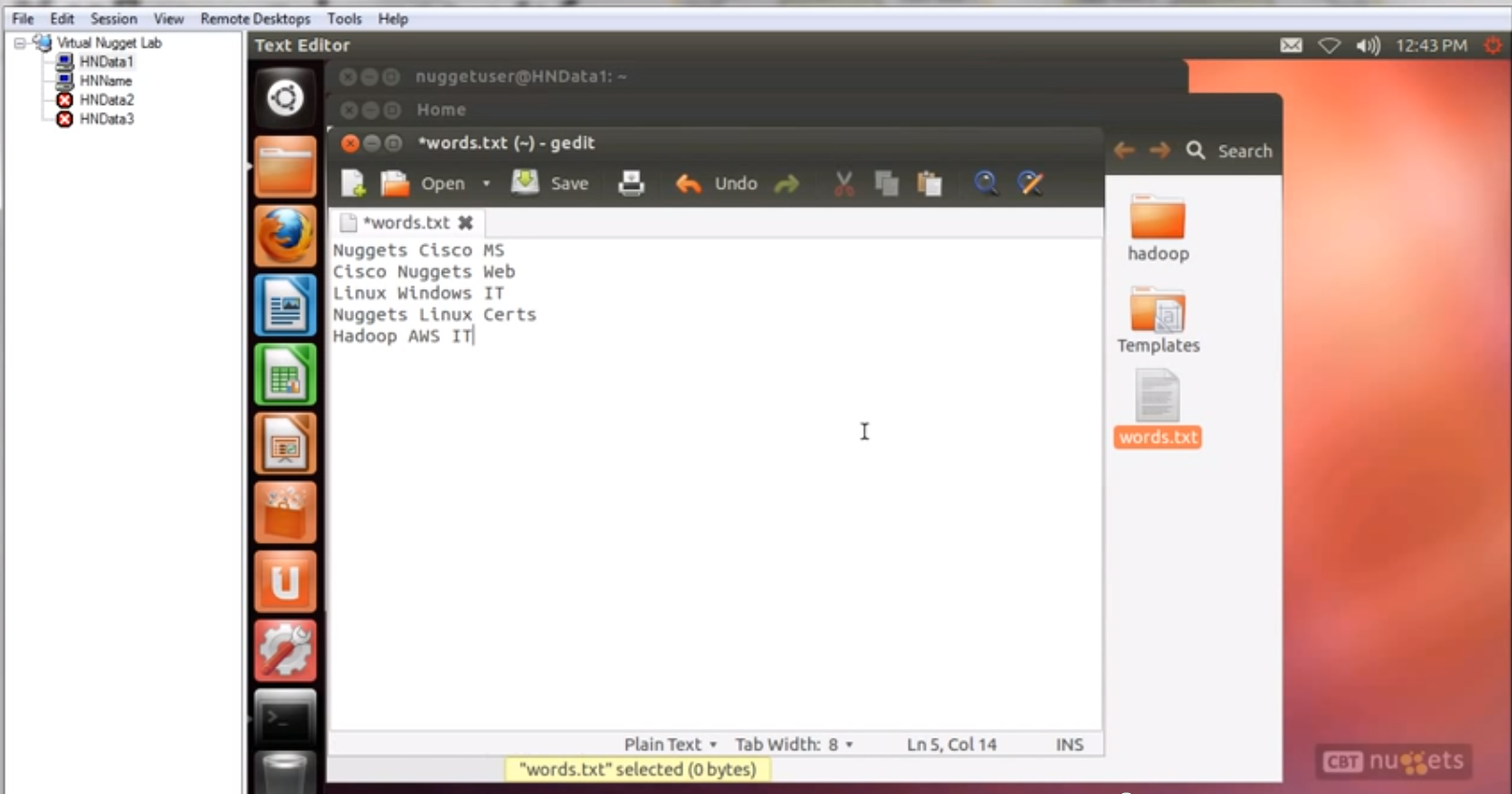Screen dimensions: 1512x794
Task: Select HNName in the lab tree
Action: point(106,81)
